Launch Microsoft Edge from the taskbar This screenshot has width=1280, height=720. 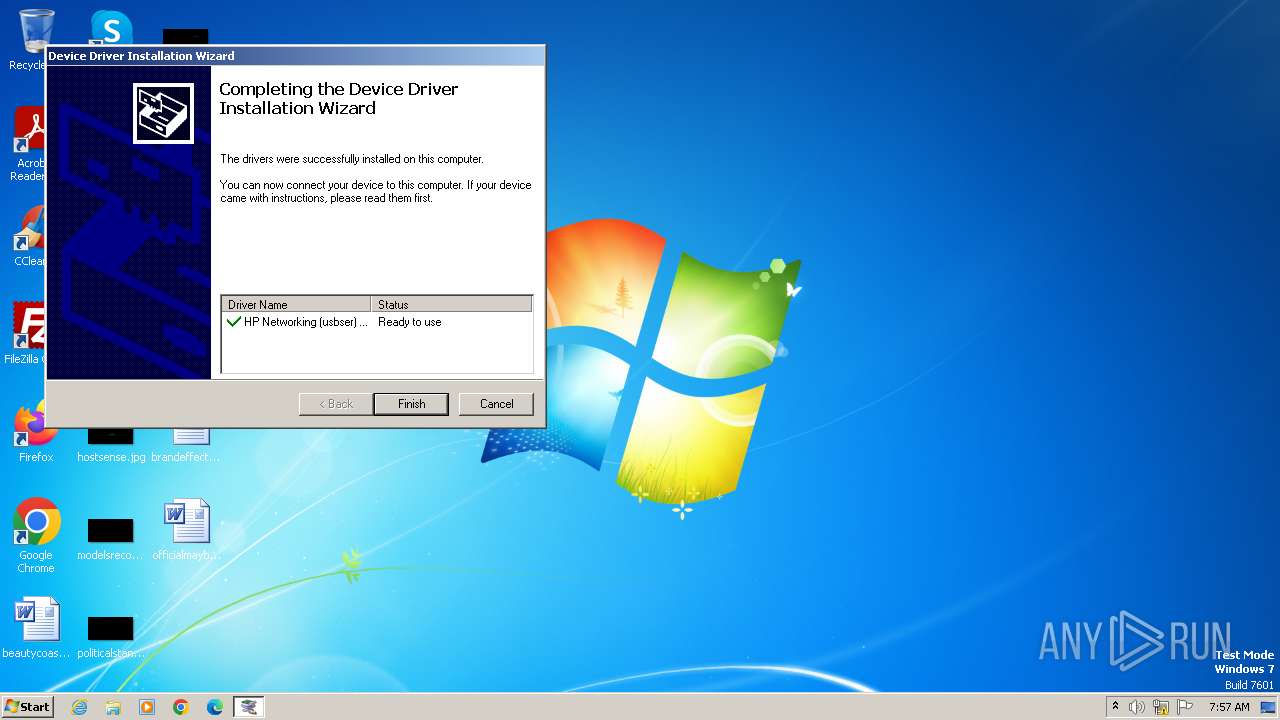pos(215,707)
